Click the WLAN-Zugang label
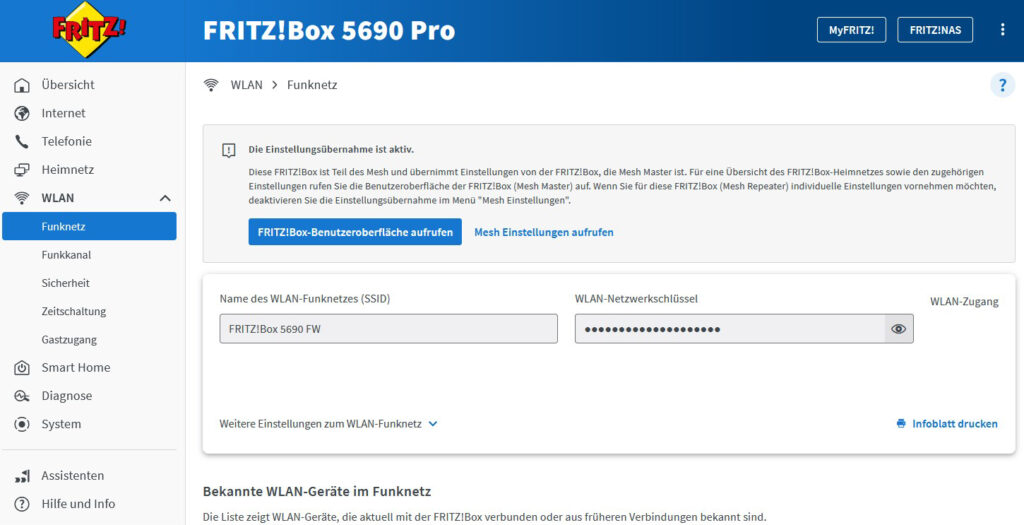The image size is (1024, 525). [964, 302]
